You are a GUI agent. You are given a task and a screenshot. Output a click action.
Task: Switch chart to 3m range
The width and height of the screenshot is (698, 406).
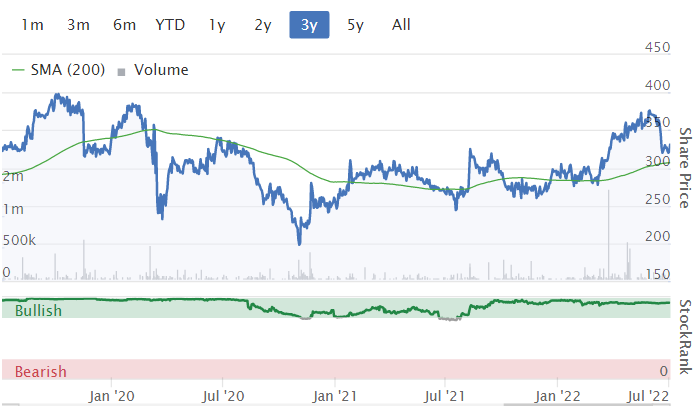(78, 25)
